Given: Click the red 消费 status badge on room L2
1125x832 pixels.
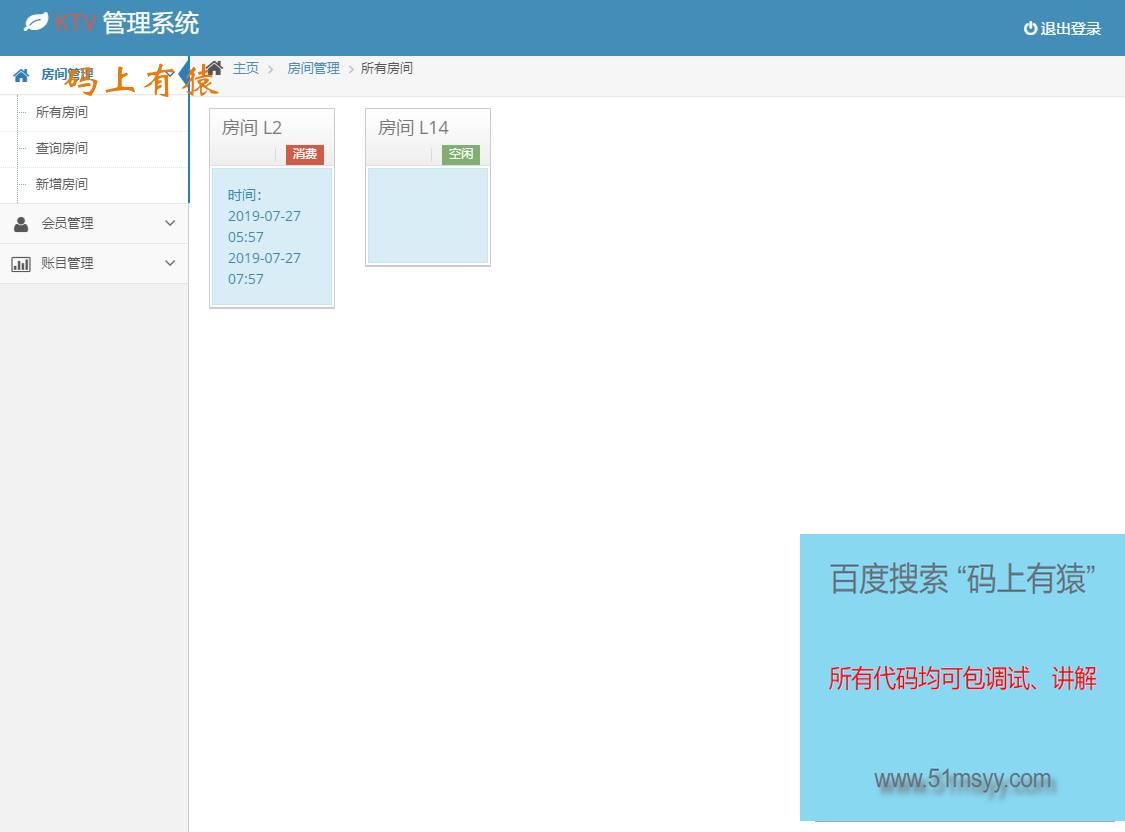Looking at the screenshot, I should pos(304,154).
